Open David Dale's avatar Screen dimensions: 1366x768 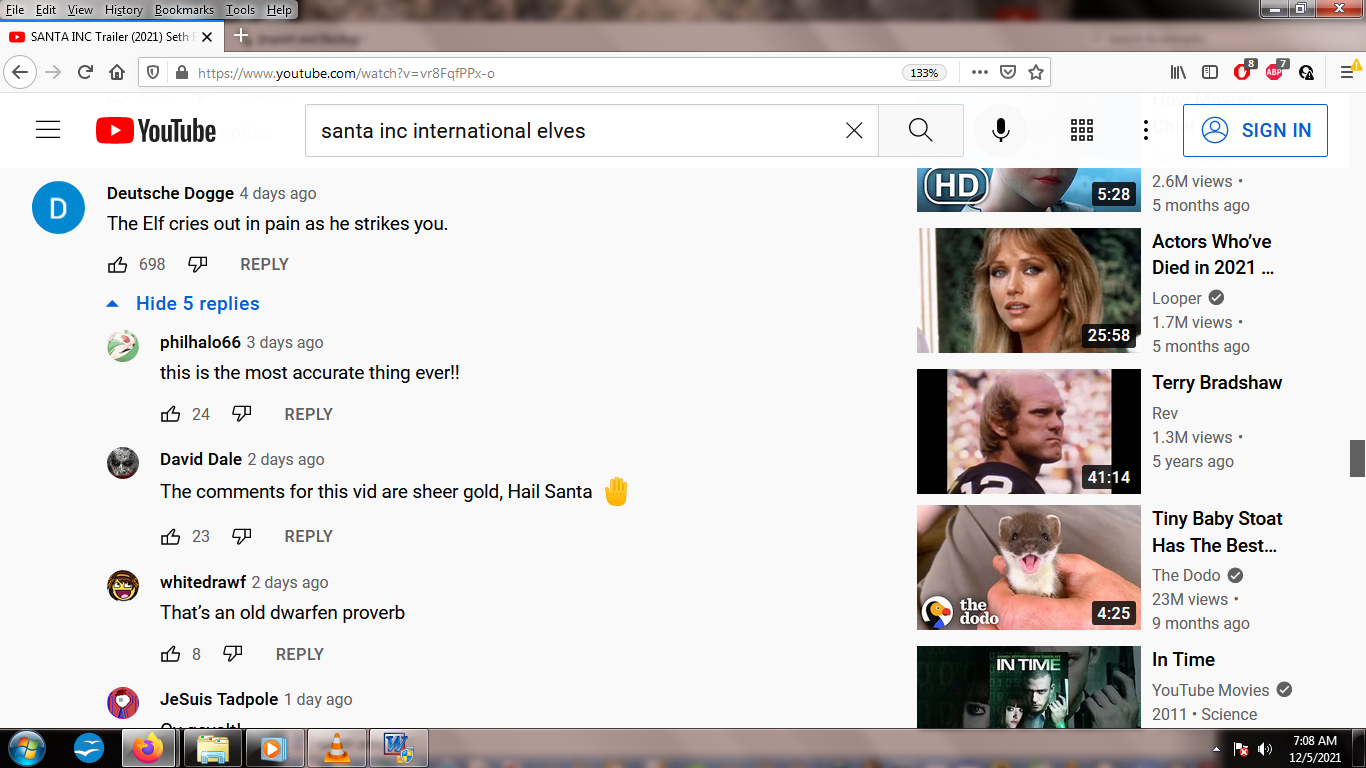coord(123,463)
